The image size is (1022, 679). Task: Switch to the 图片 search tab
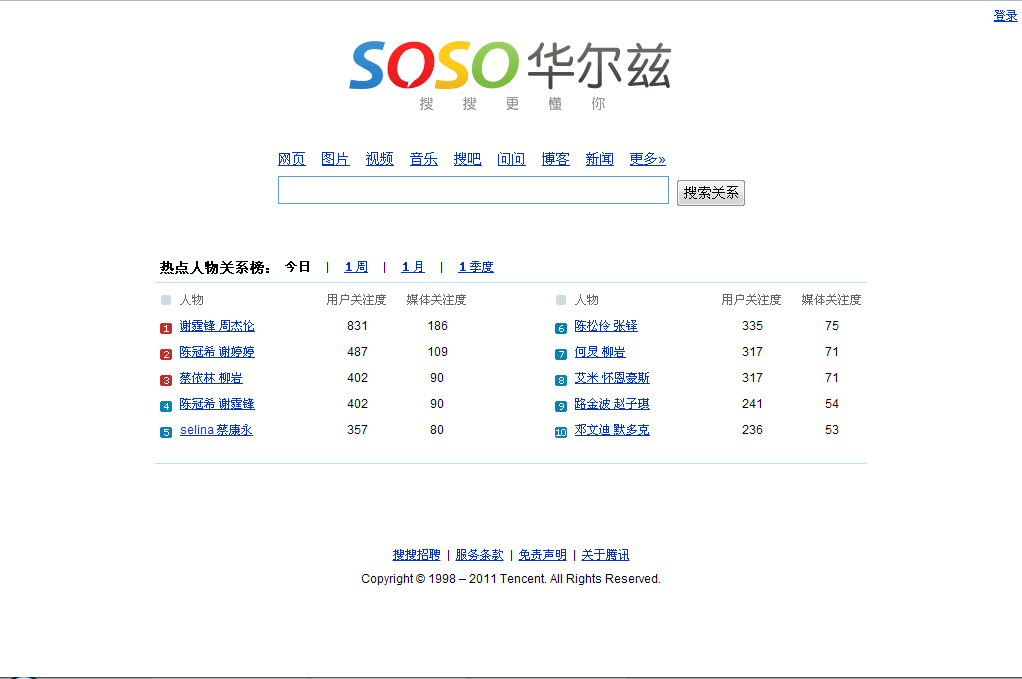(x=335, y=158)
